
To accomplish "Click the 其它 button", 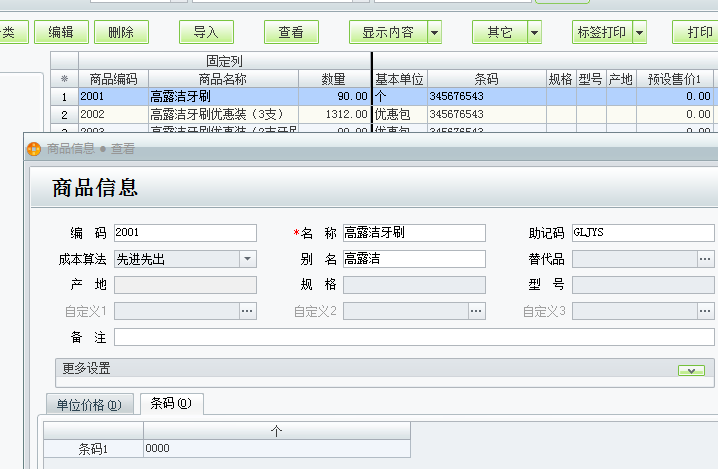I will pyautogui.click(x=500, y=32).
